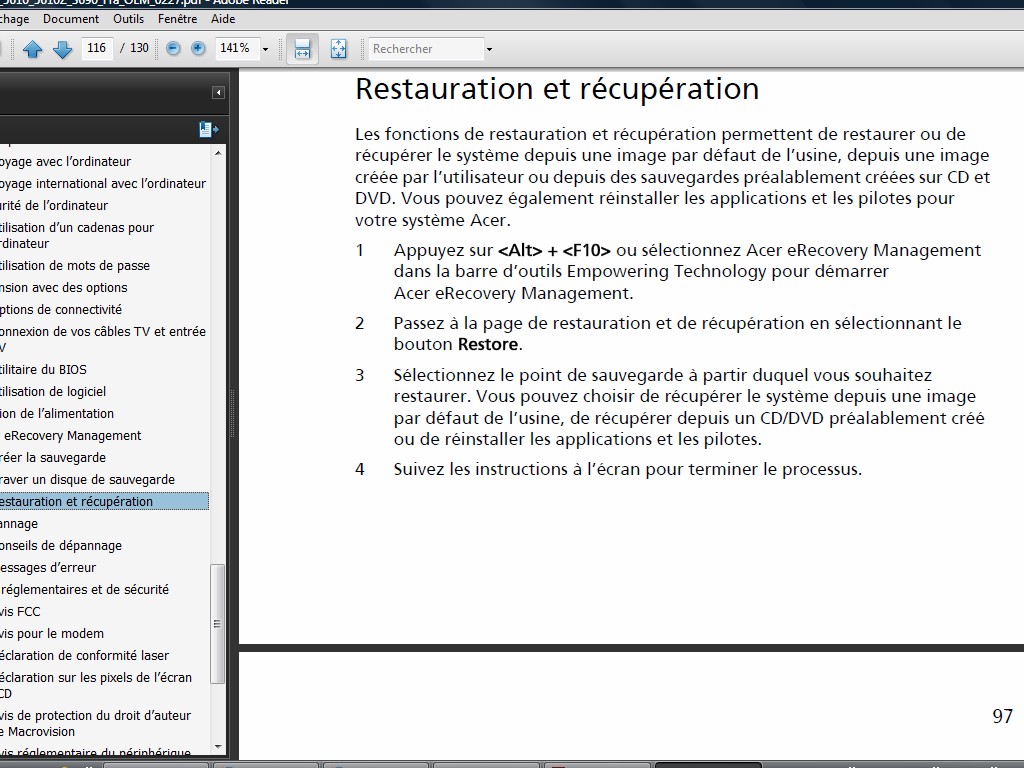Select the Avis FCC bookmark
Image resolution: width=1024 pixels, height=768 pixels.
point(20,612)
